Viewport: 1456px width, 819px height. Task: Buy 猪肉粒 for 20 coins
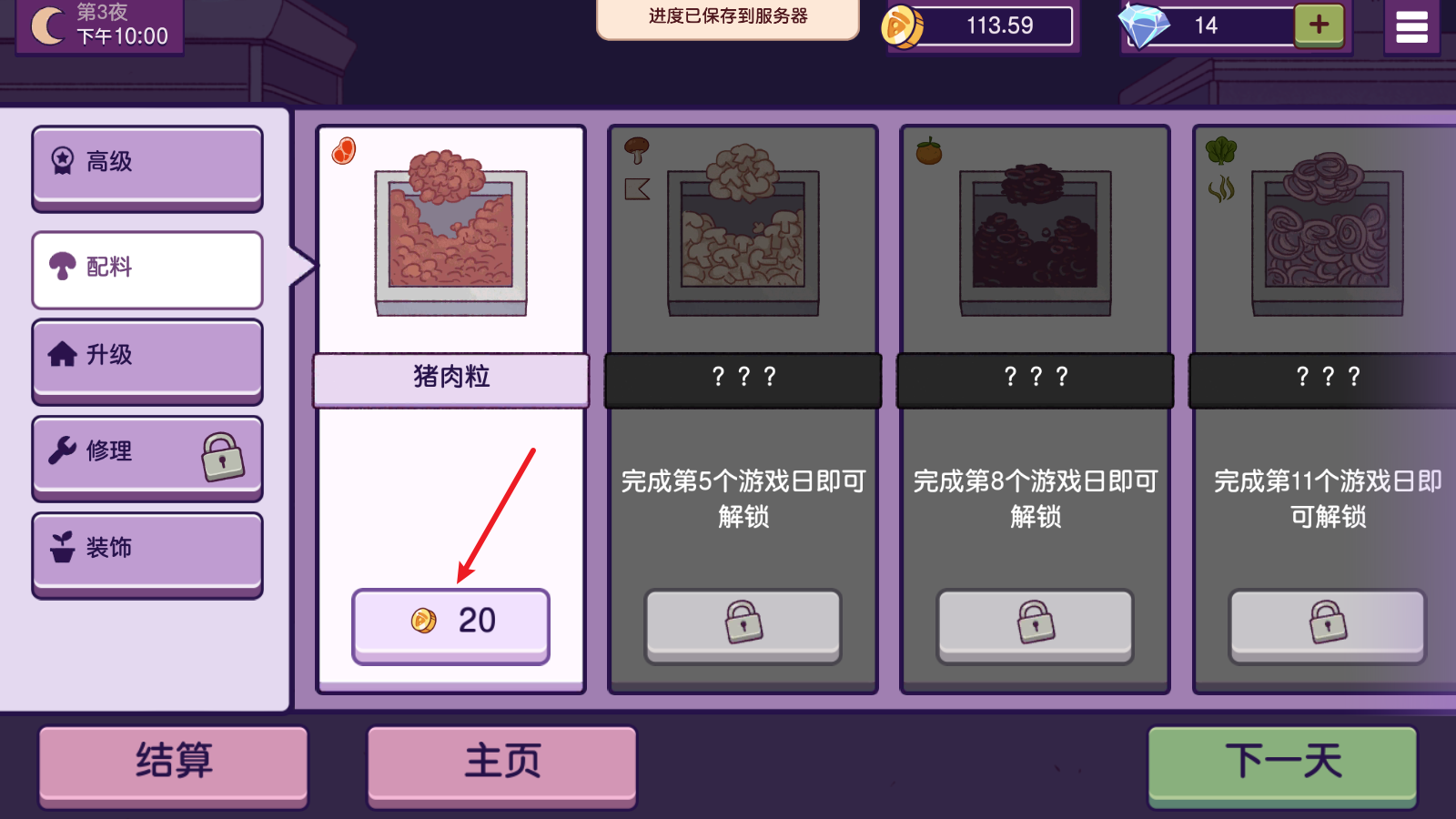point(450,626)
